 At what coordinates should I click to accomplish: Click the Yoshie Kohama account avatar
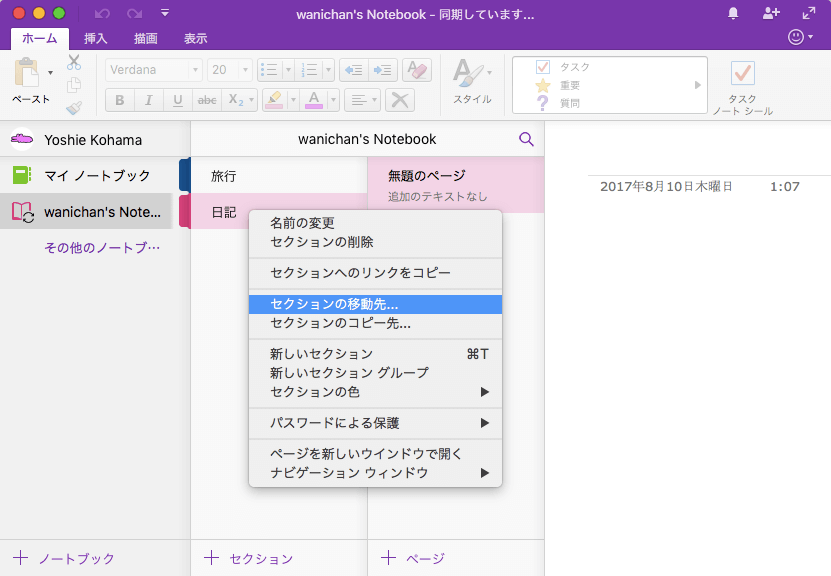pos(22,139)
